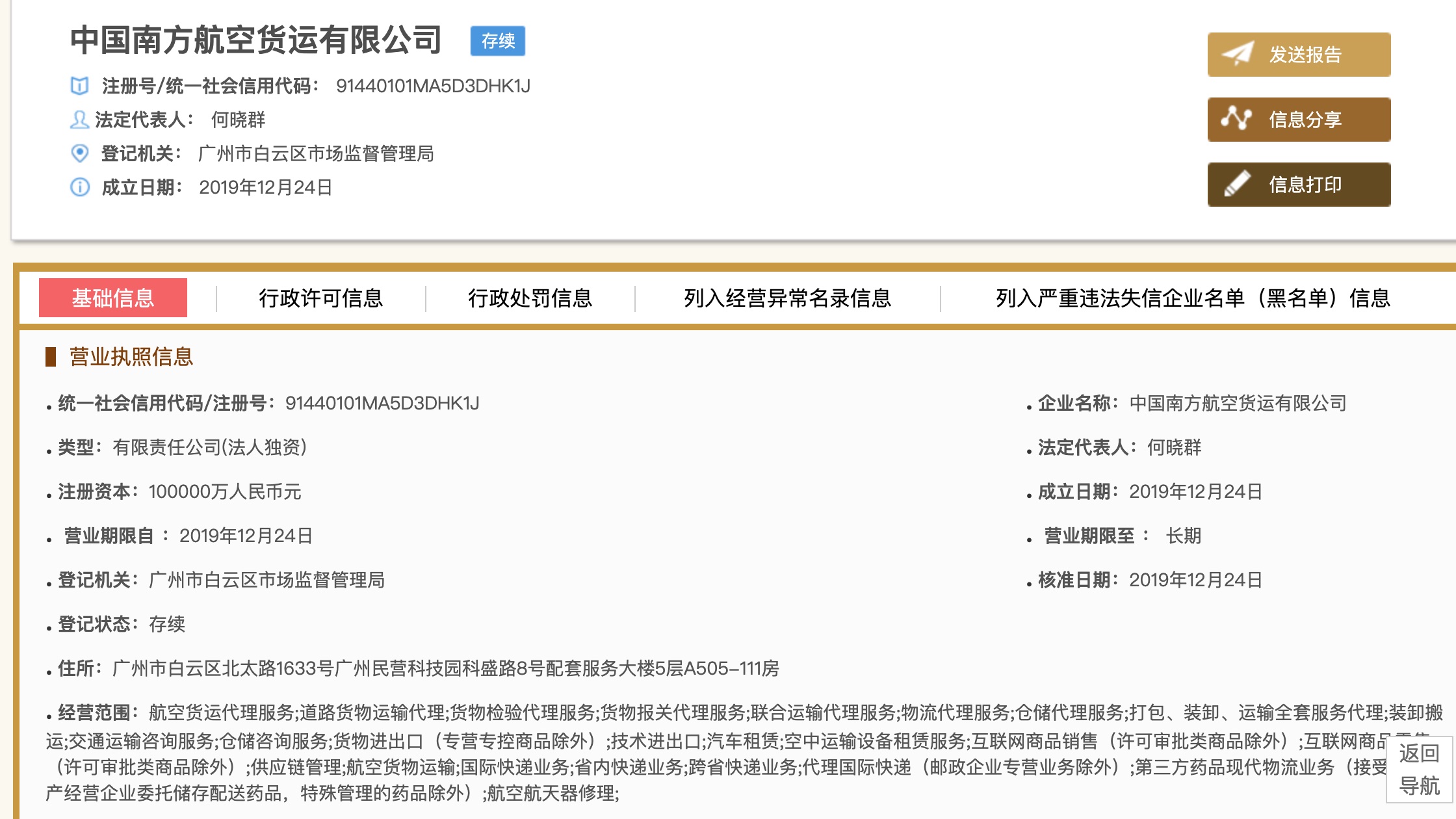Select the 基础信息 tab

113,298
